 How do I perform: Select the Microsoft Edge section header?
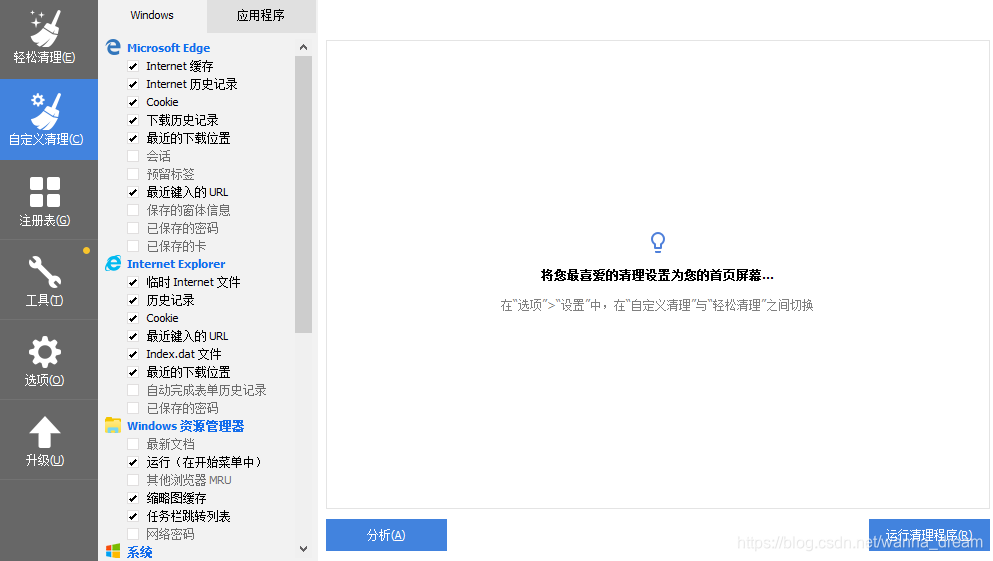(x=168, y=48)
